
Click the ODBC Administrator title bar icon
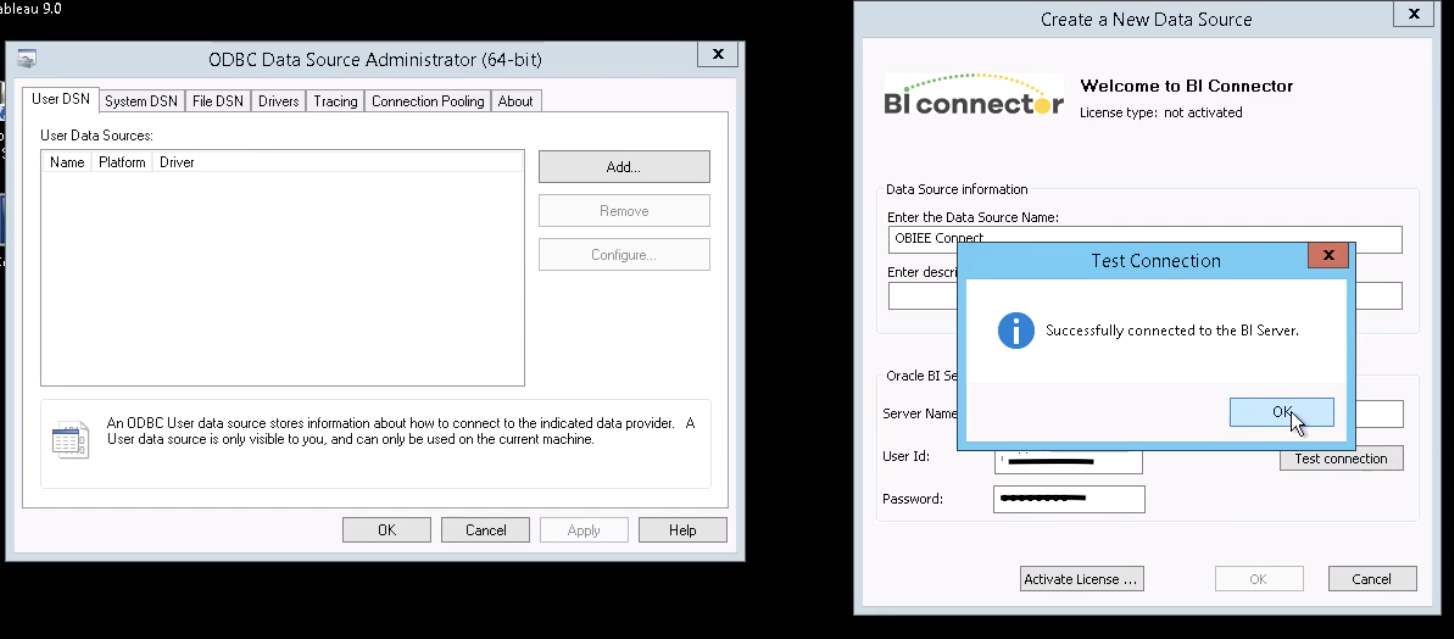27,58
